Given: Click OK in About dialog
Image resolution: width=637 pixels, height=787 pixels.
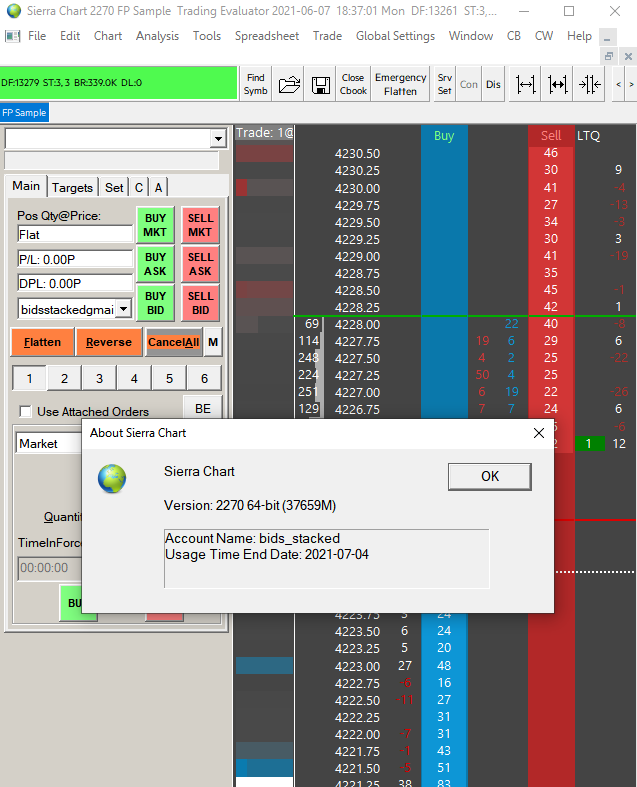Looking at the screenshot, I should (x=489, y=476).
